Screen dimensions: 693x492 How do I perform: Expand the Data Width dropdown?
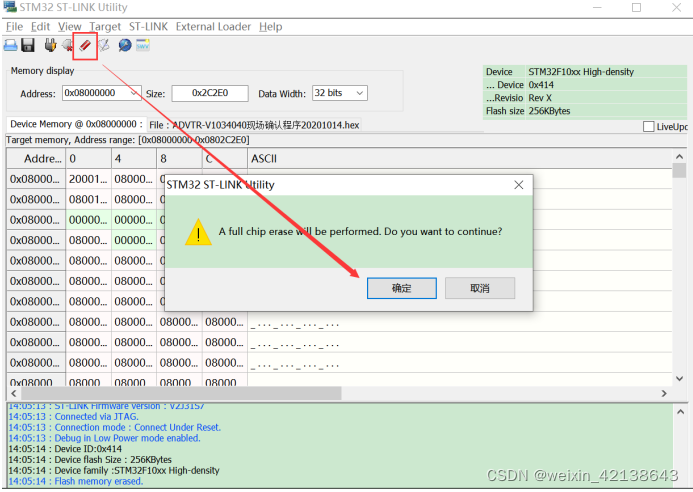coord(360,93)
